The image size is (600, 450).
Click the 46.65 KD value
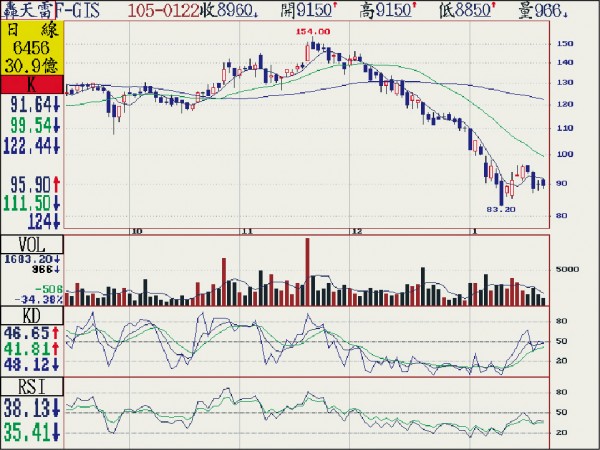click(31, 330)
